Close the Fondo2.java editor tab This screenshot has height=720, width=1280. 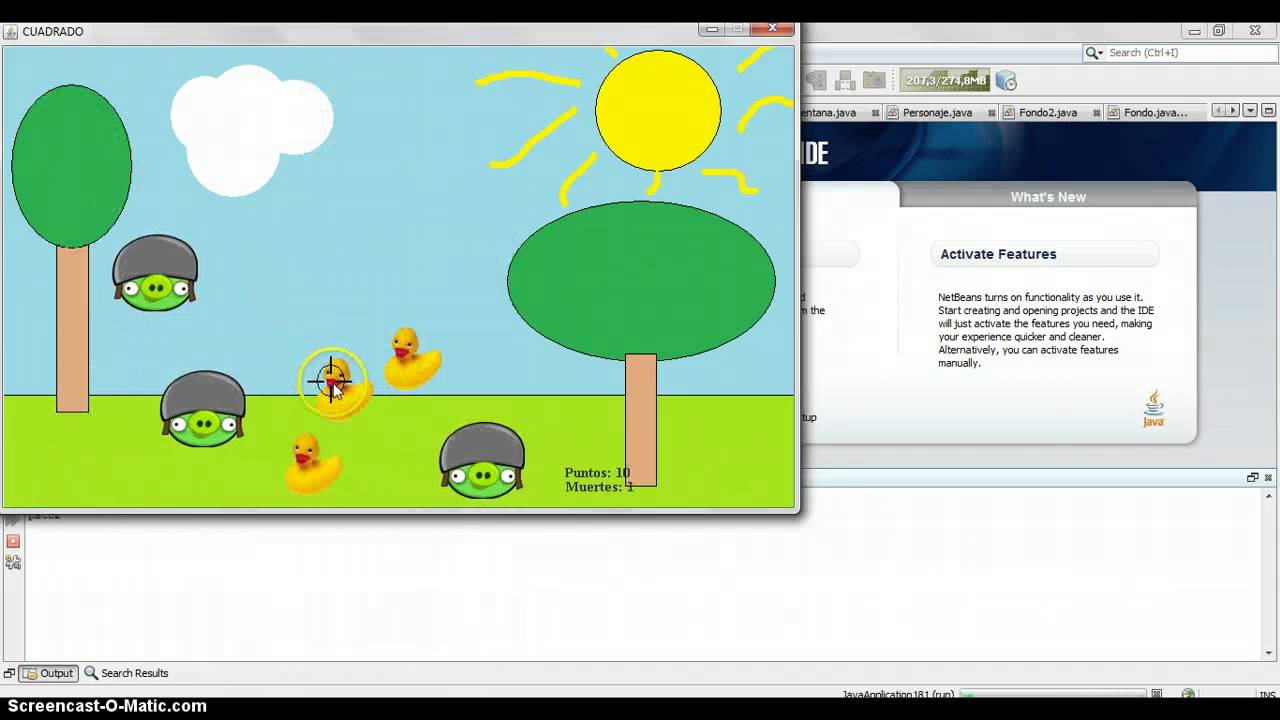[1097, 113]
